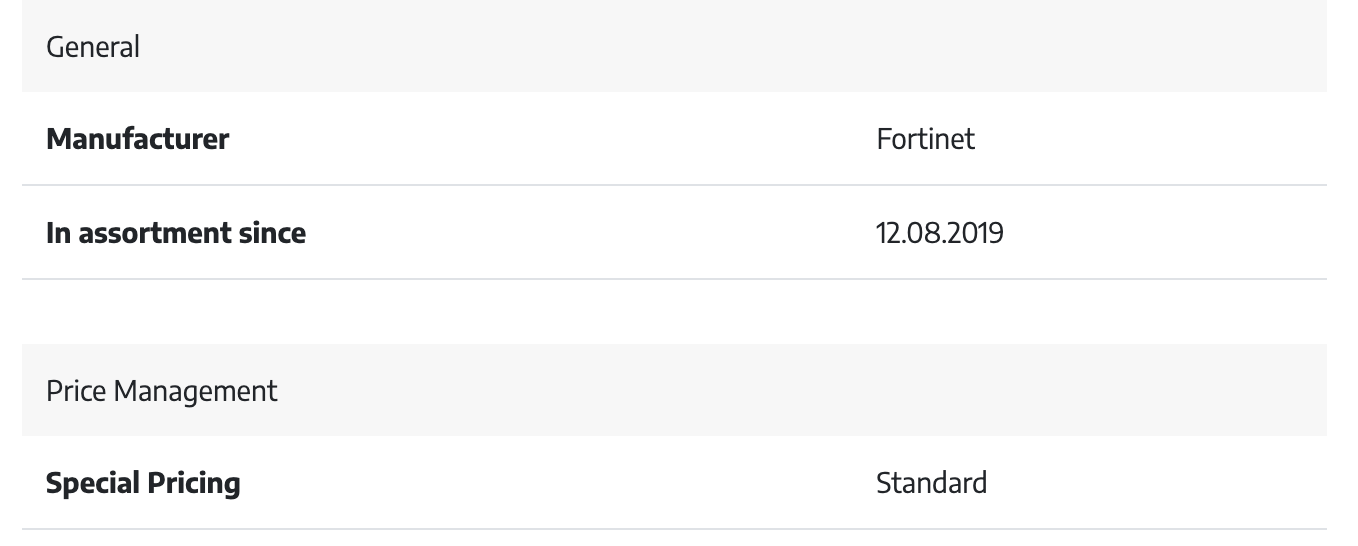Image resolution: width=1358 pixels, height=546 pixels.
Task: Click blank area between Manufacturer and Fortinet
Action: [x=550, y=139]
